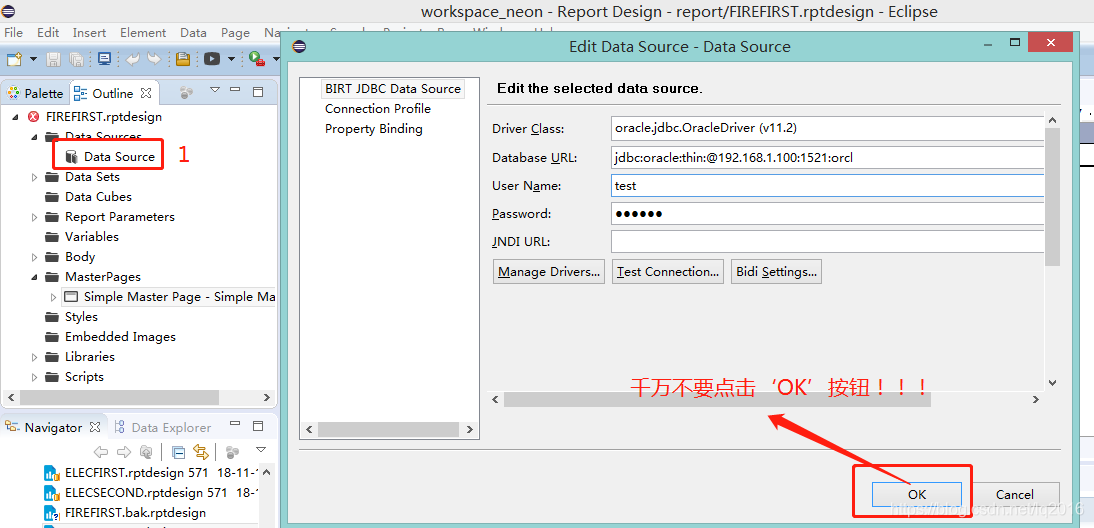Select the Simple Master Page item
Screen dimensions: 1094x528
(x=179, y=296)
